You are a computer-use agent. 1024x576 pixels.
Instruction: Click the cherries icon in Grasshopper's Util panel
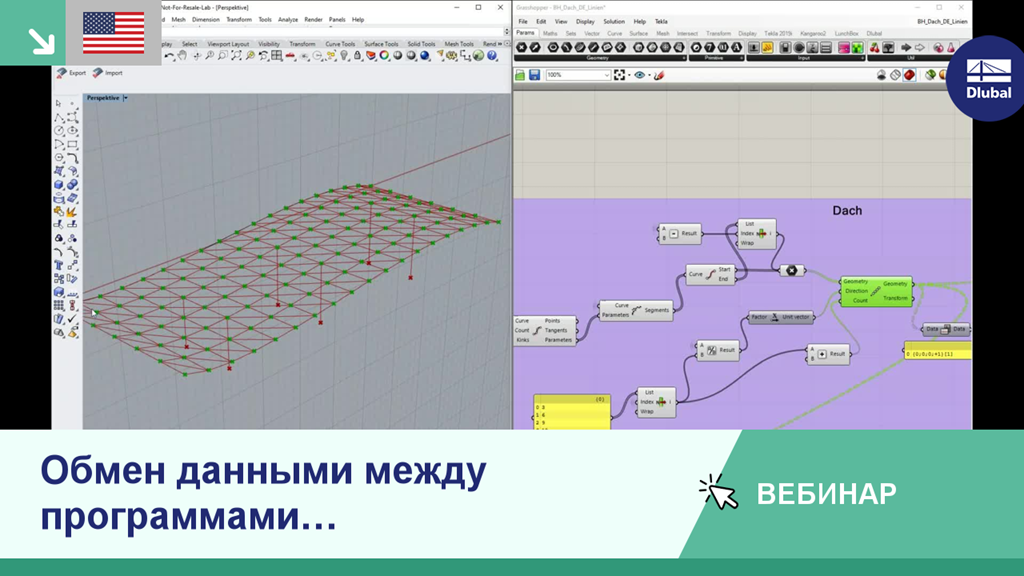874,48
